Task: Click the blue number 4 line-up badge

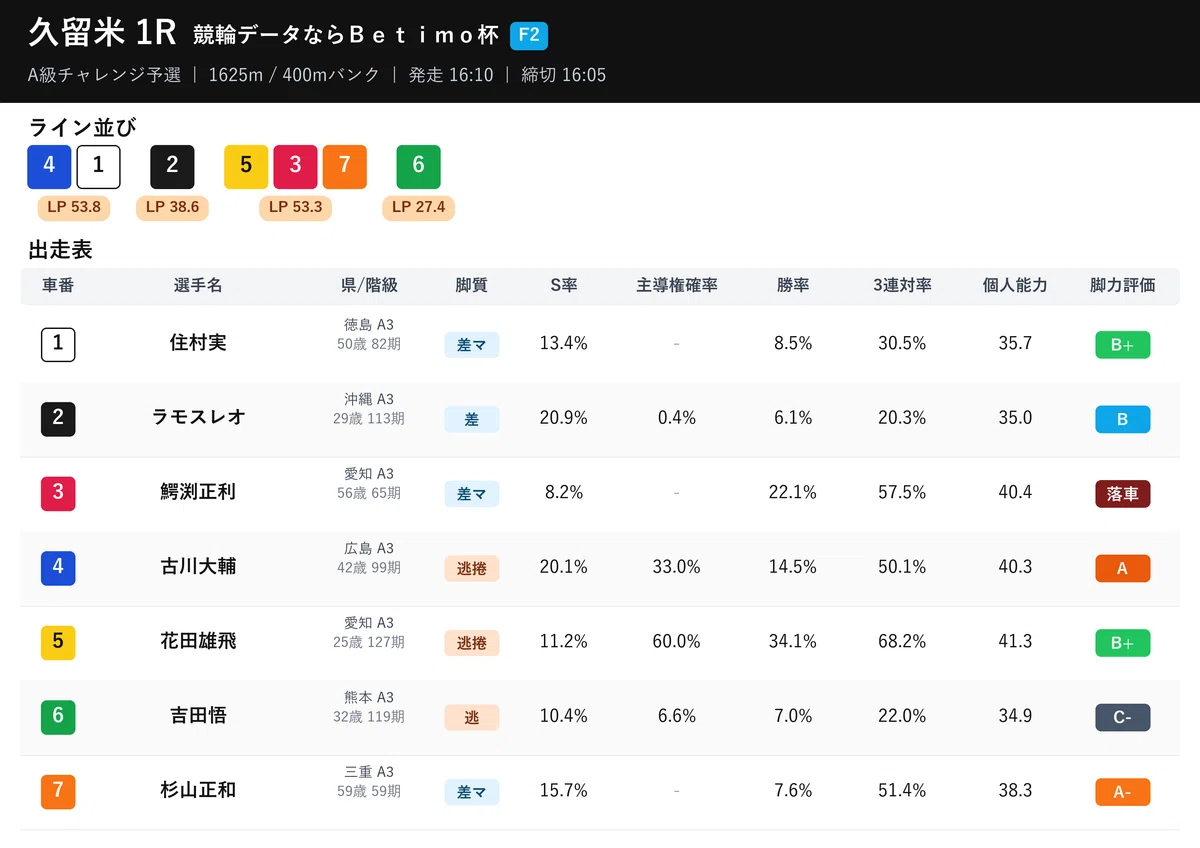Action: pyautogui.click(x=49, y=166)
